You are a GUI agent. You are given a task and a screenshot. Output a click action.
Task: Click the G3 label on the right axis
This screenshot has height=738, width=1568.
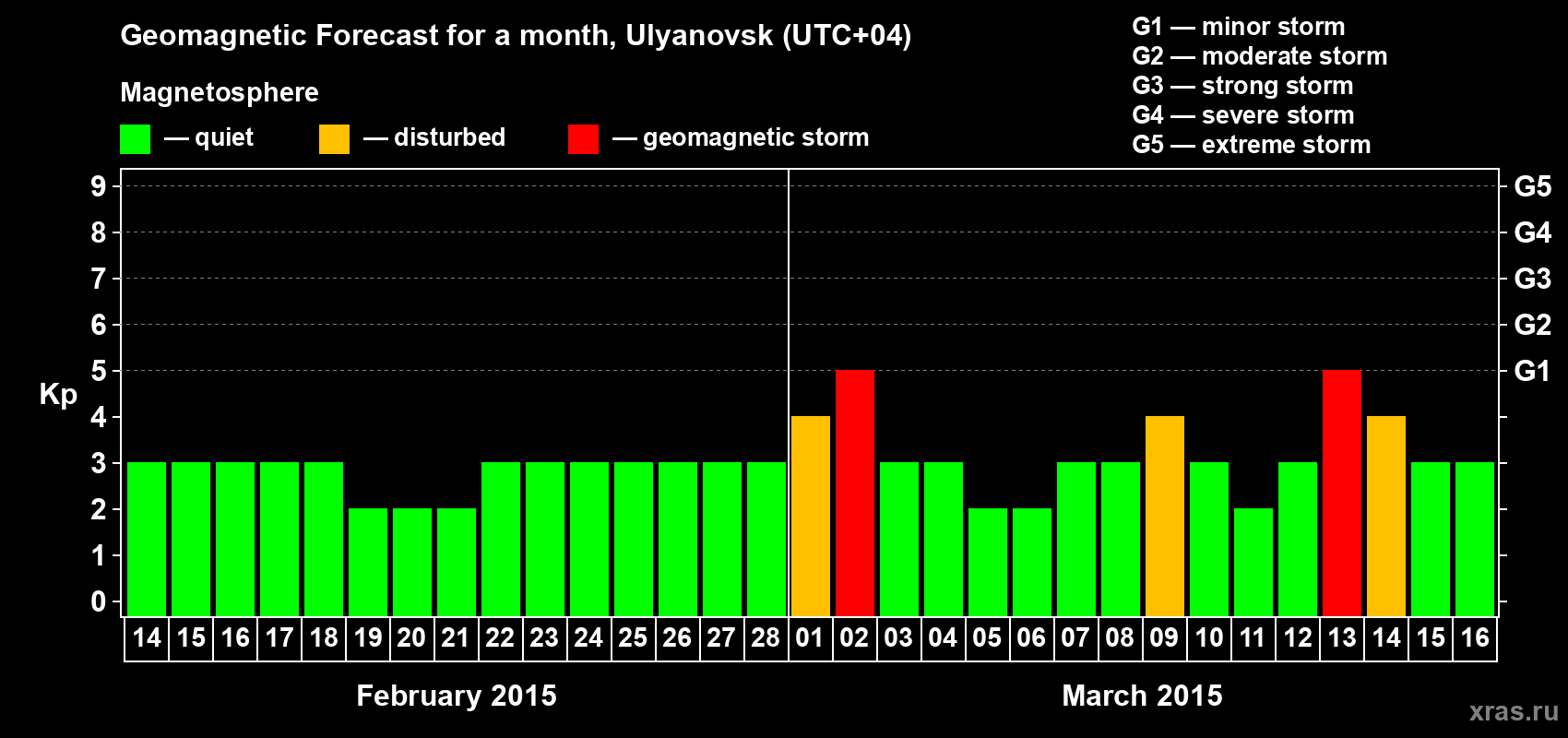[x=1533, y=279]
